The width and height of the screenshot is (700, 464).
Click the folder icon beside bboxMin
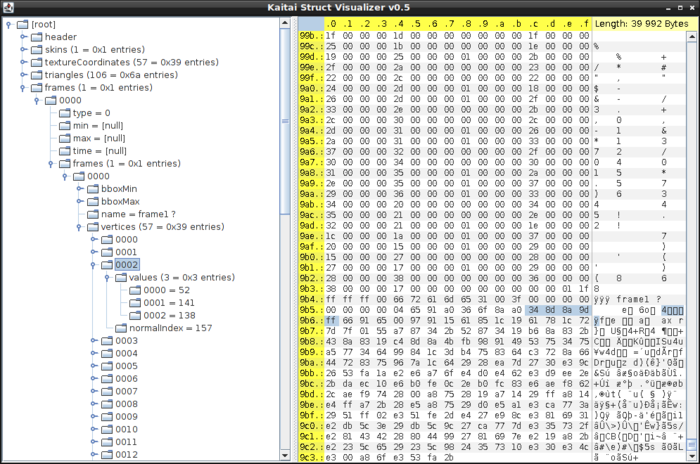91,188
